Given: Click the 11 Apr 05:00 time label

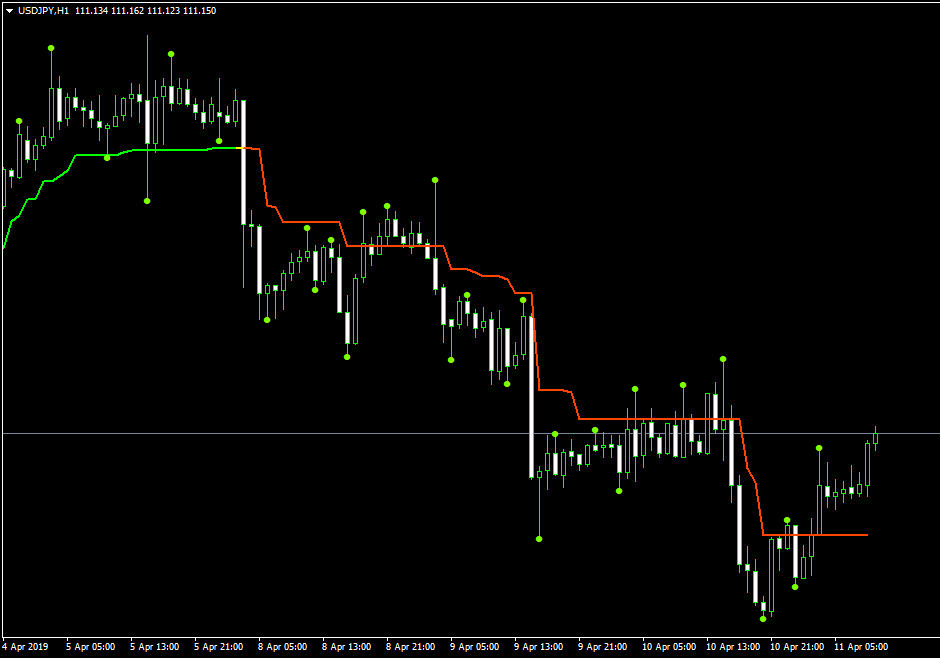Looking at the screenshot, I should (859, 646).
